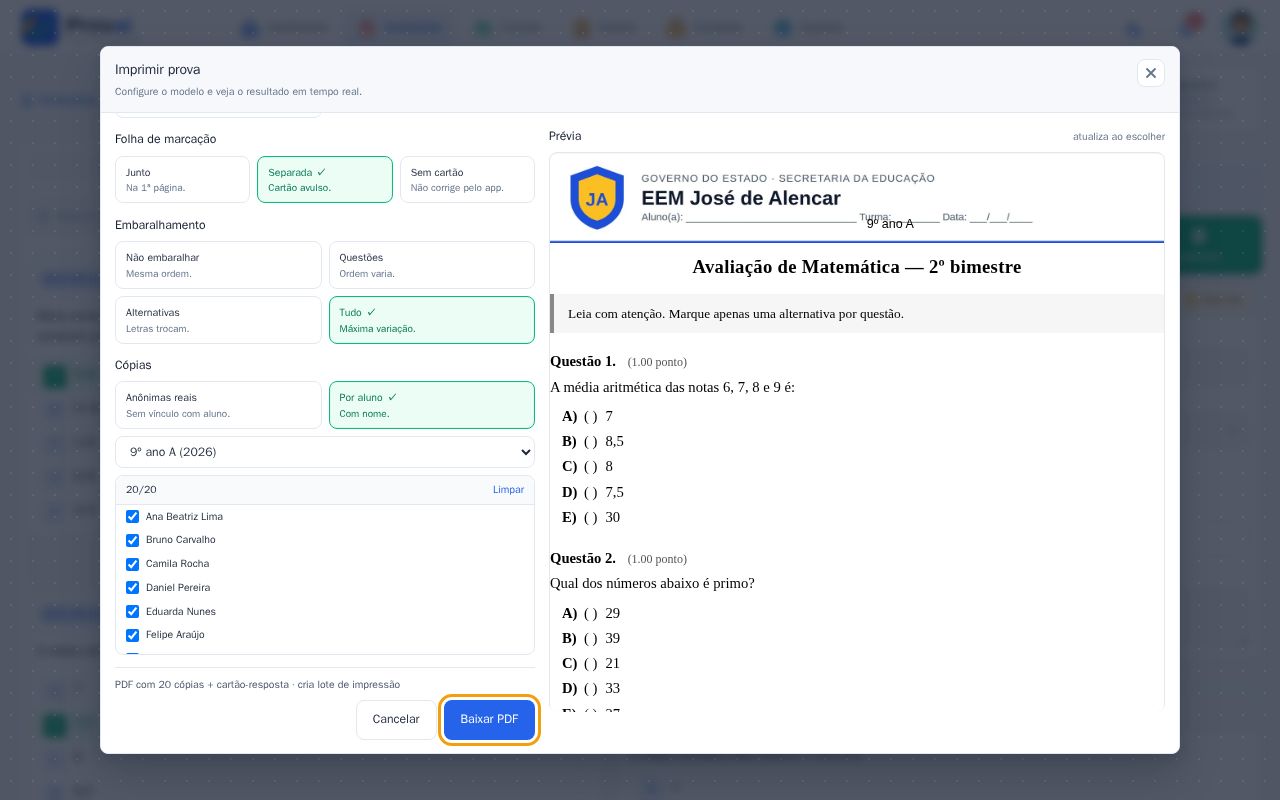
Task: Choose the "Por aluno" copies option
Action: click(x=432, y=405)
